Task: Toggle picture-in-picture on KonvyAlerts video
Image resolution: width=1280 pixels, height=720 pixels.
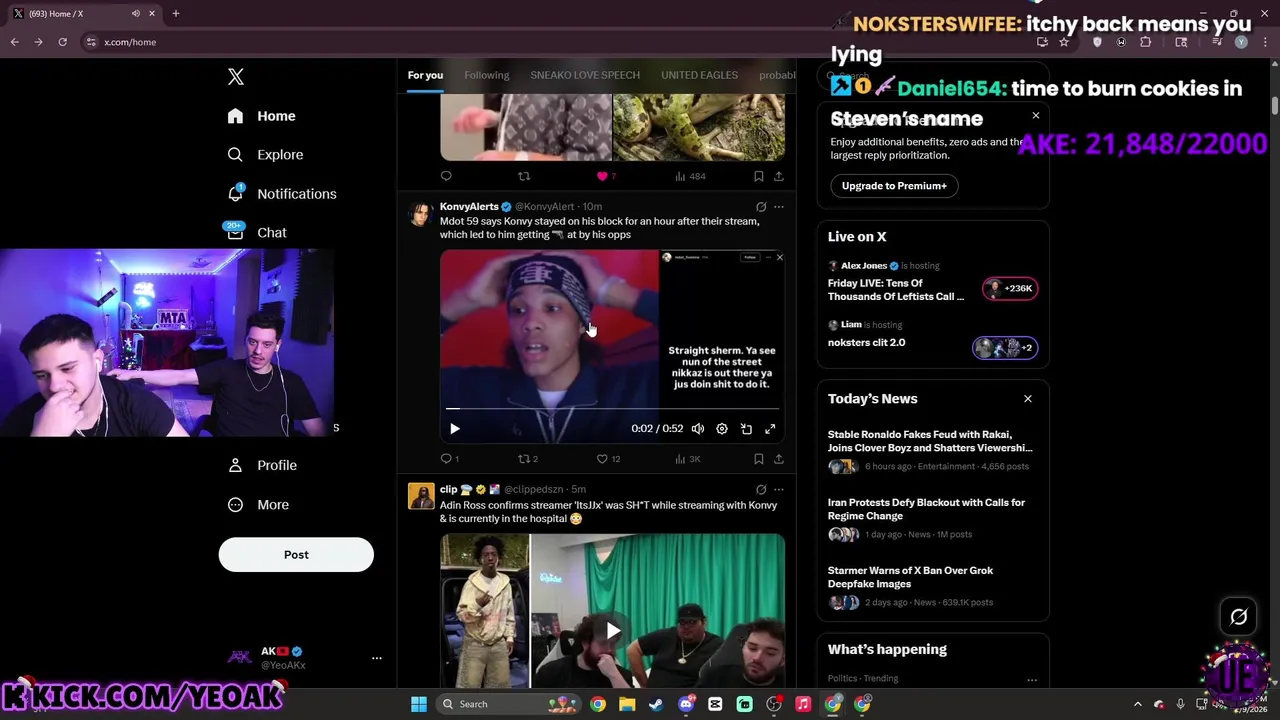Action: click(746, 429)
